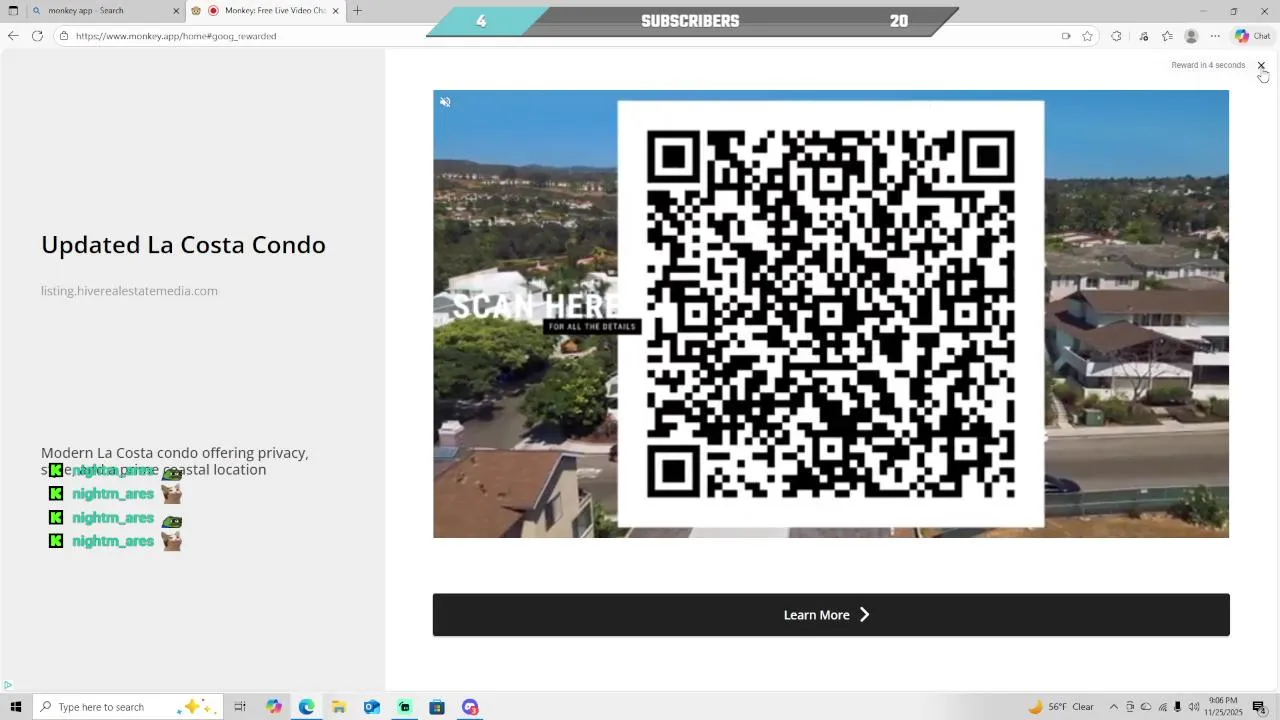Open Microsoft Store from the taskbar
This screenshot has width=1280, height=720.
pyautogui.click(x=437, y=707)
